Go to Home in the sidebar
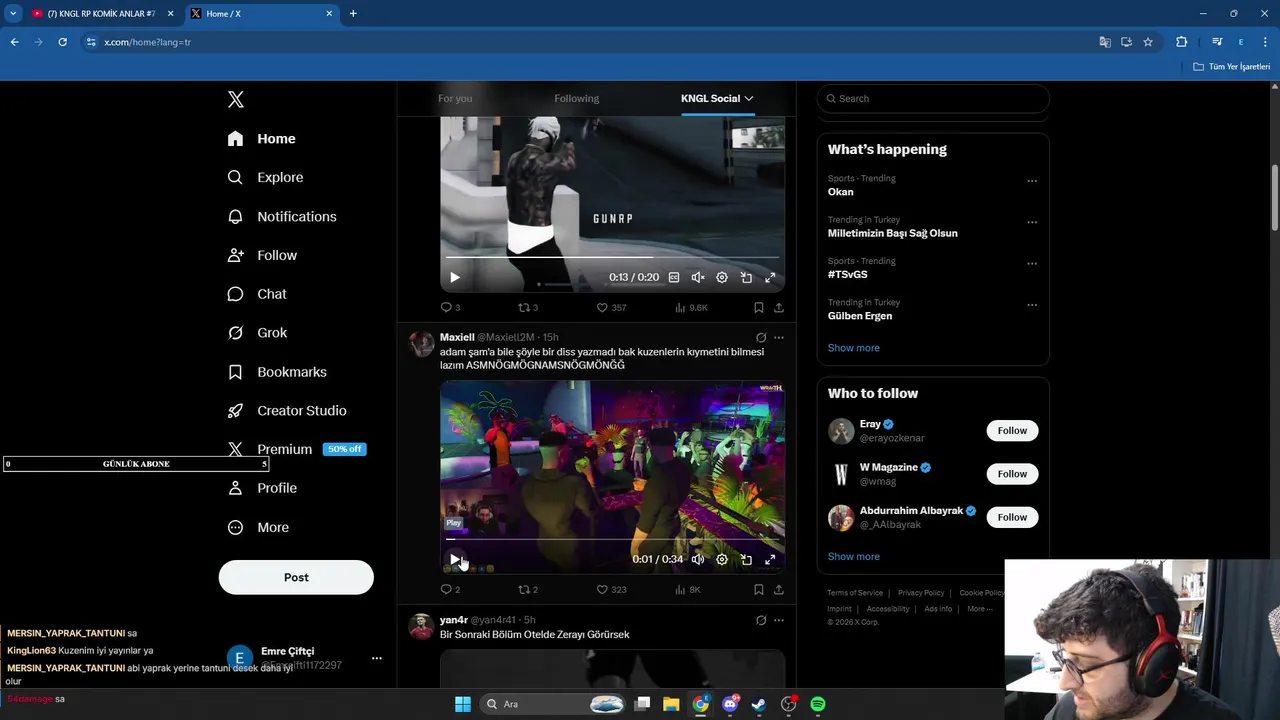1280x720 pixels. click(262, 139)
